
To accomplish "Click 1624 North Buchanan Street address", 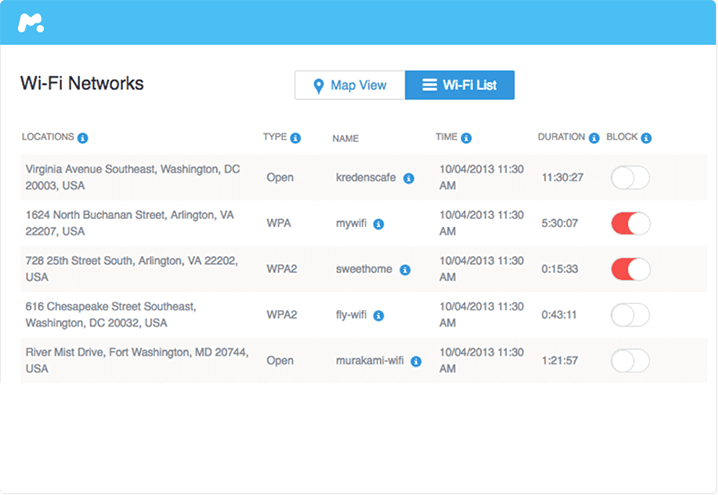I will point(130,223).
